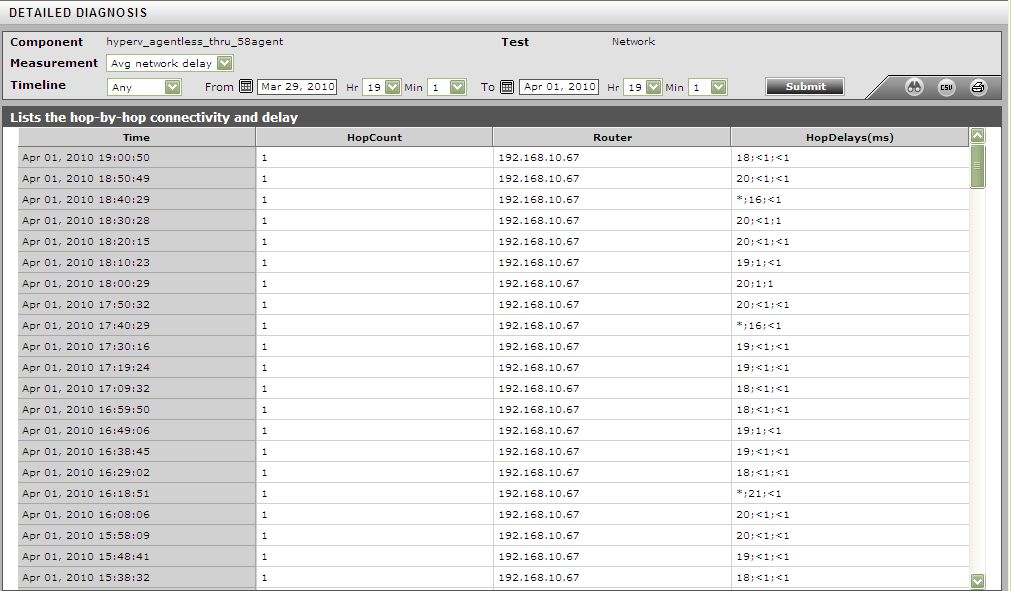The height and width of the screenshot is (591, 1011).
Task: Click the Time column header
Action: point(136,137)
